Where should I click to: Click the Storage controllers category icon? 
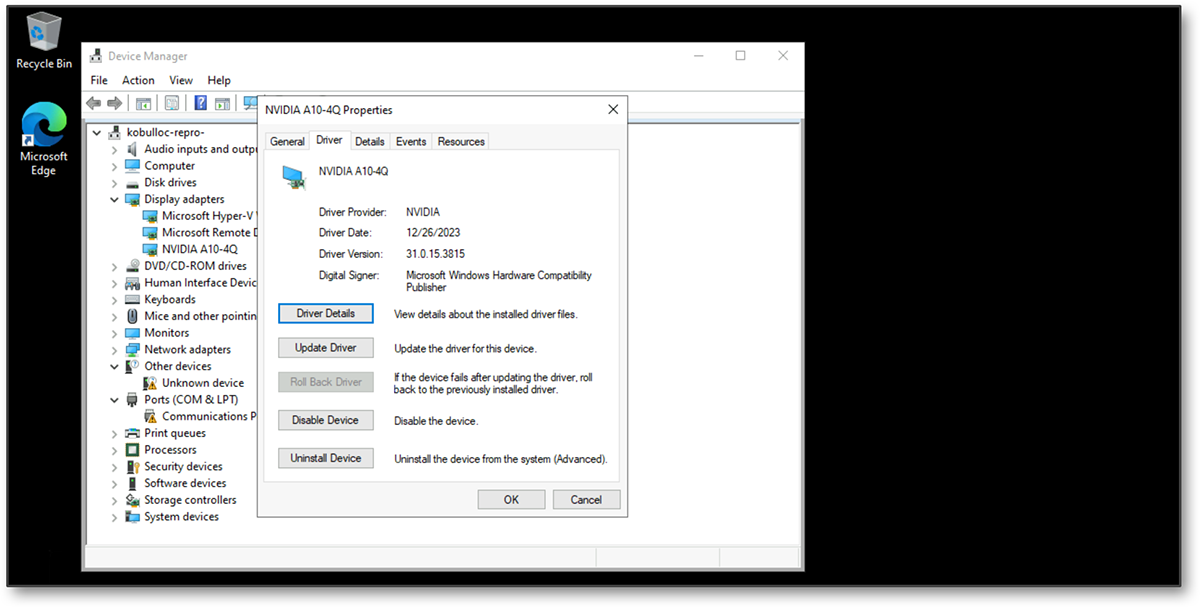point(133,500)
